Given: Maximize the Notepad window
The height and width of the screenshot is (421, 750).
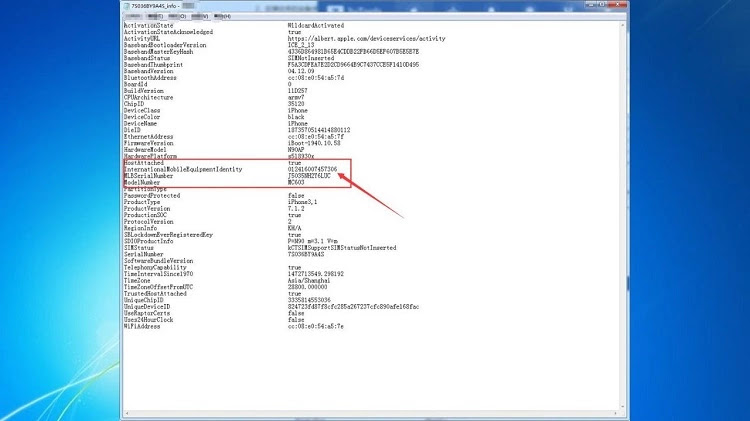Looking at the screenshot, I should (602, 4).
